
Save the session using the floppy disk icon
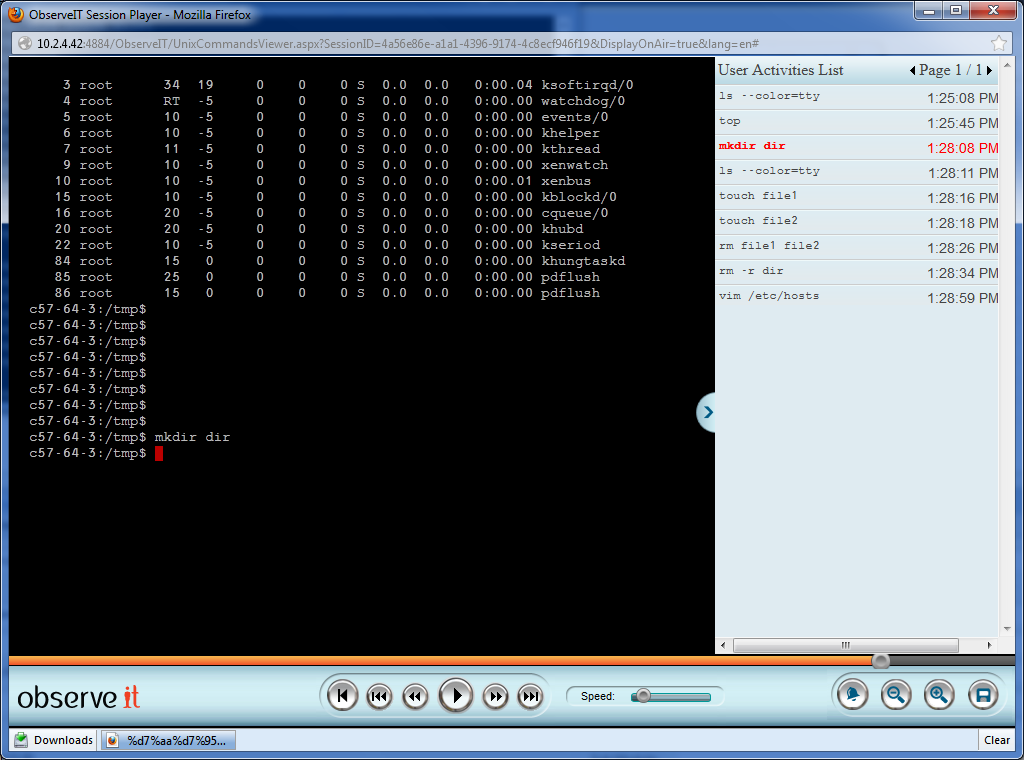click(982, 695)
